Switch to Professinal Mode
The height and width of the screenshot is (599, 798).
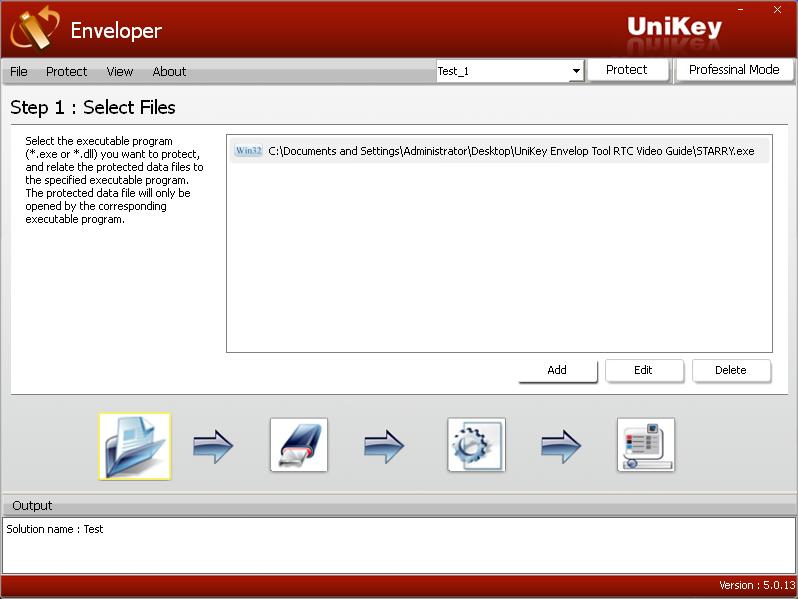(x=734, y=70)
